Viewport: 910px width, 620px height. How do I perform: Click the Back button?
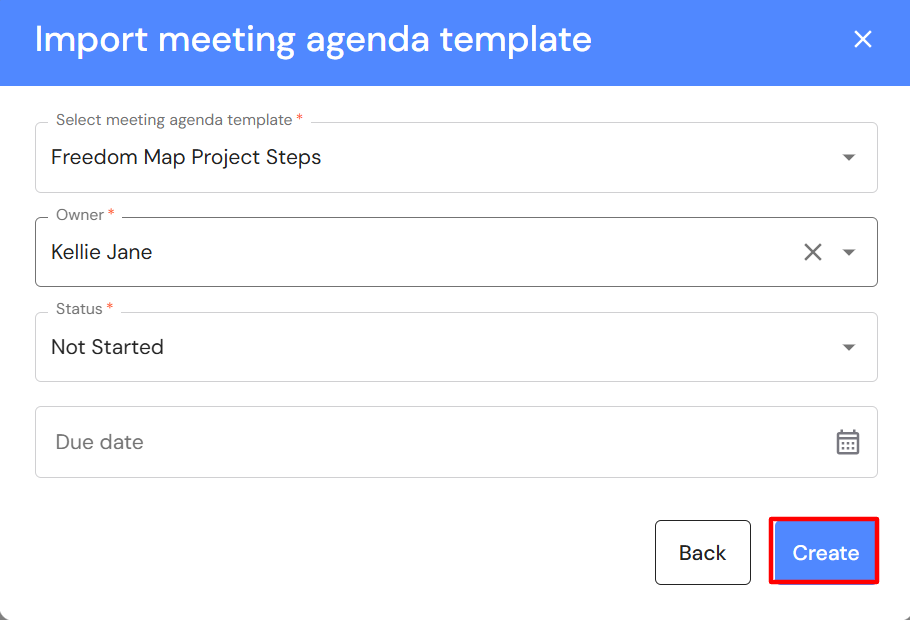pyautogui.click(x=702, y=552)
